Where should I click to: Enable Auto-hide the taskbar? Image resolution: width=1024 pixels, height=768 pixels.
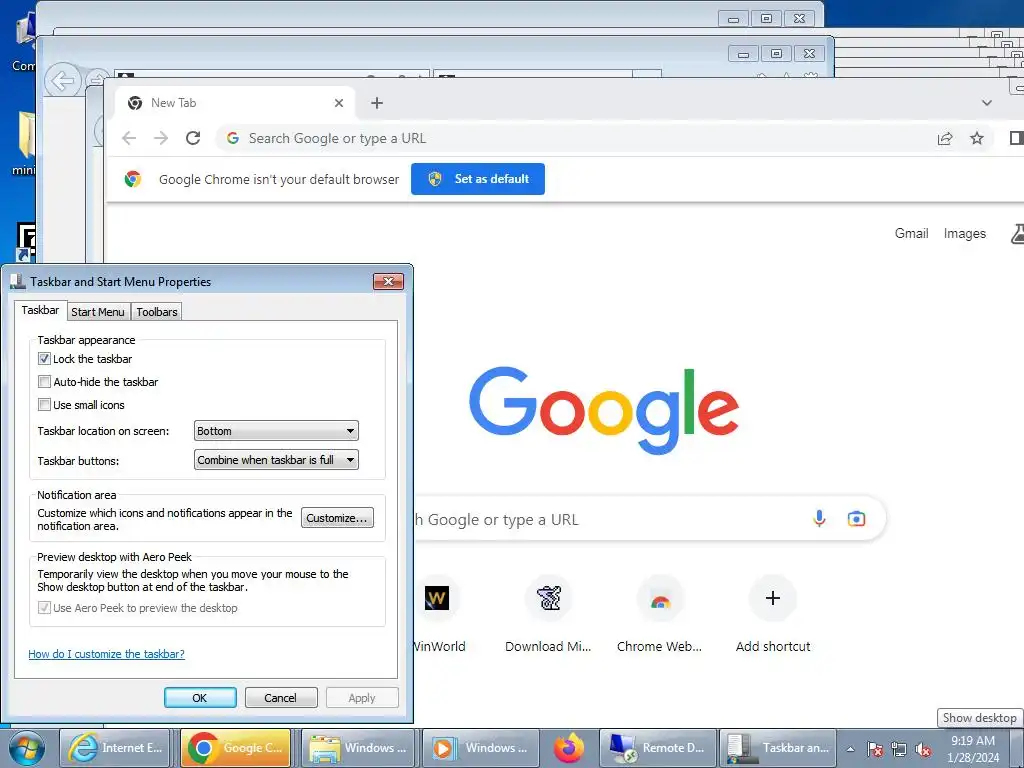[44, 381]
